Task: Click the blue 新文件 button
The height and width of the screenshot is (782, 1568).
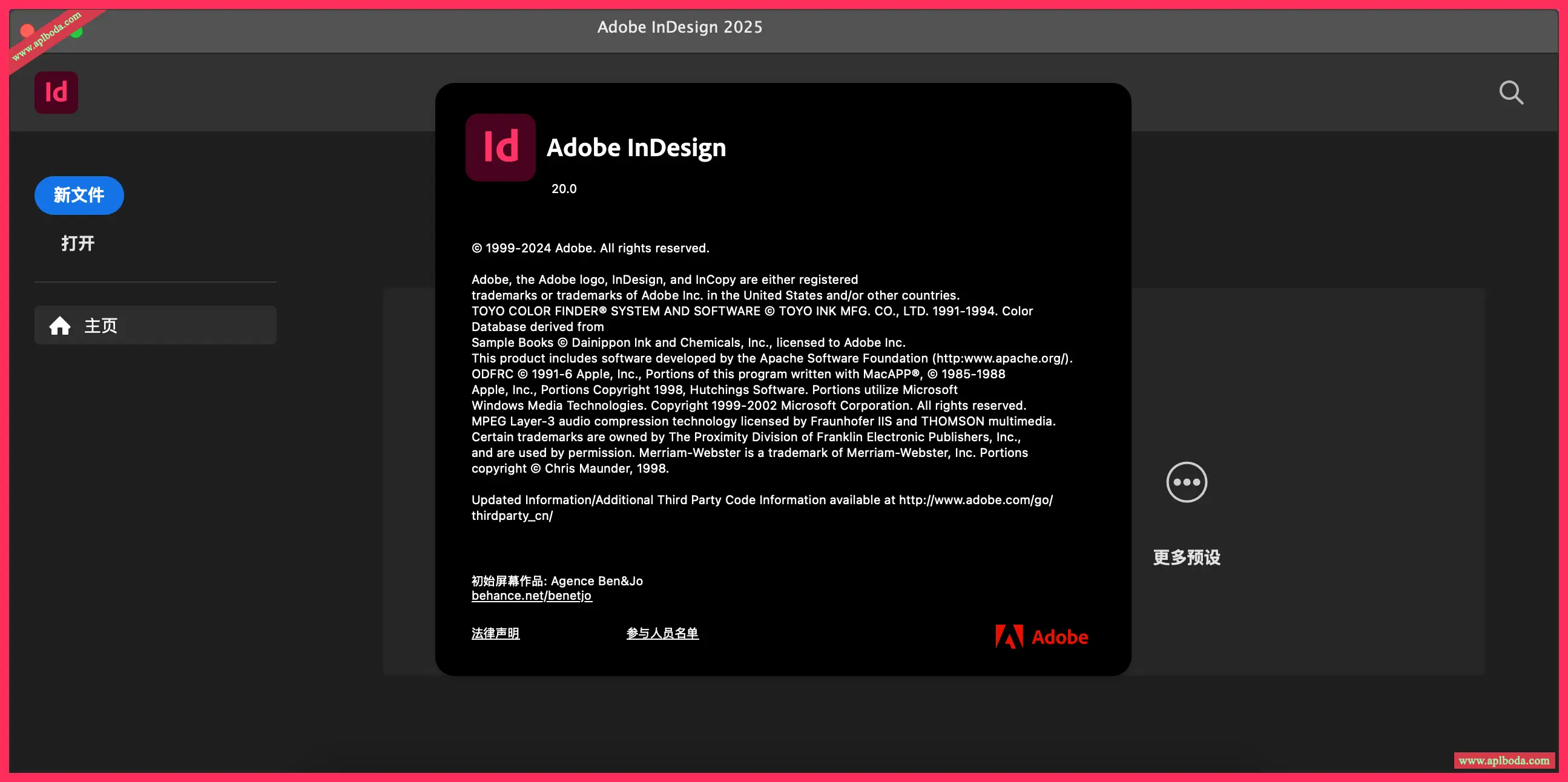Action: click(x=79, y=195)
